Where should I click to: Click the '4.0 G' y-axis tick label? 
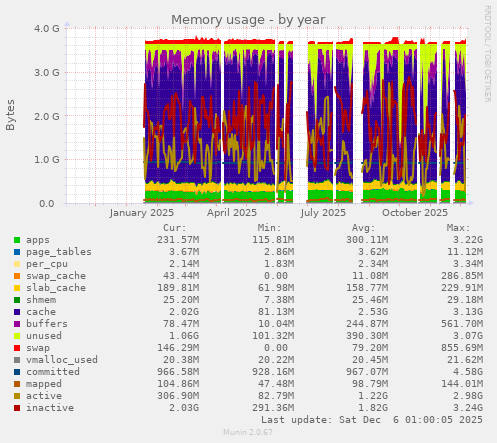click(47, 28)
